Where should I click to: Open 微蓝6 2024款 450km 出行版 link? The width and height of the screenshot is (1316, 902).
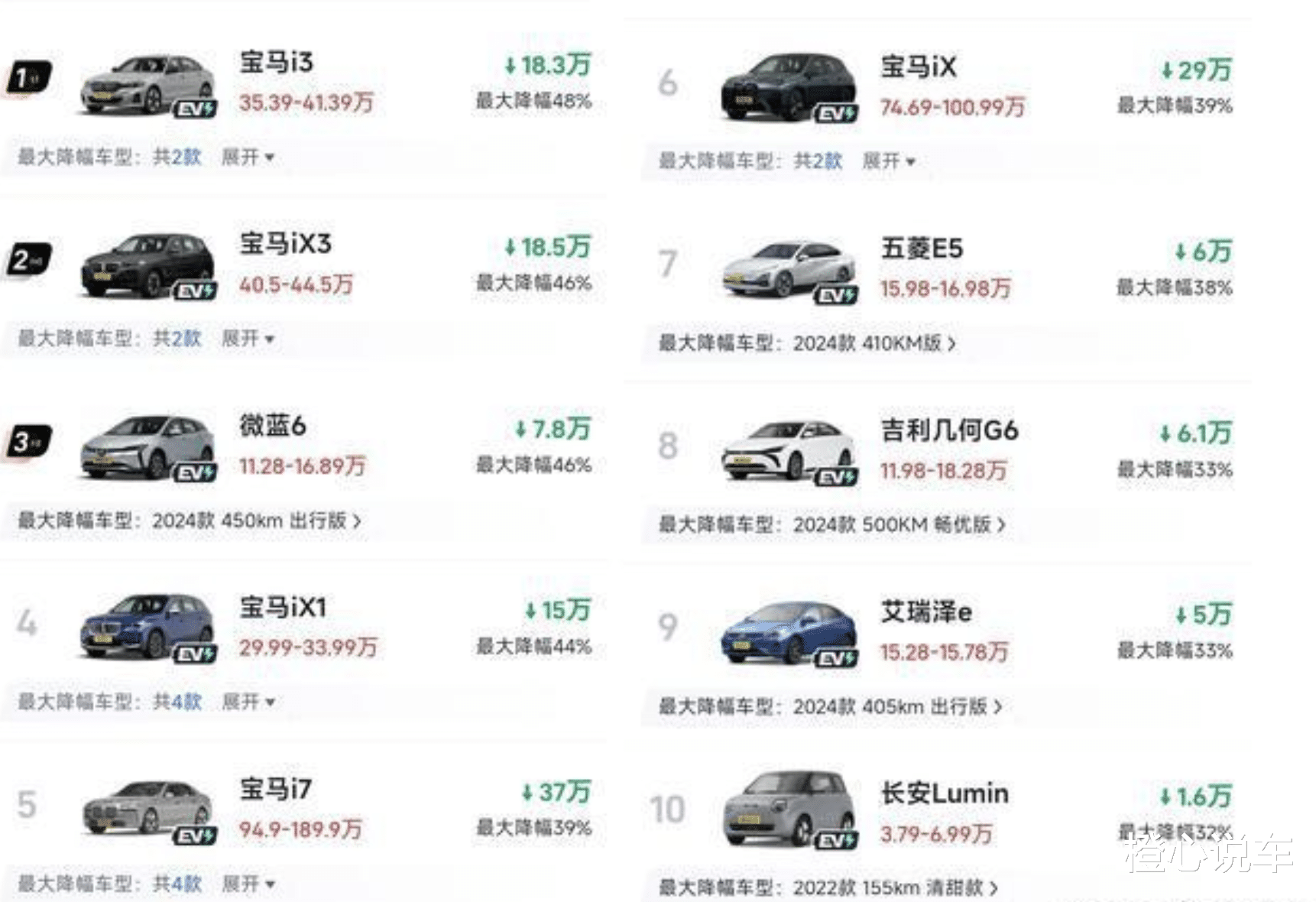257,521
